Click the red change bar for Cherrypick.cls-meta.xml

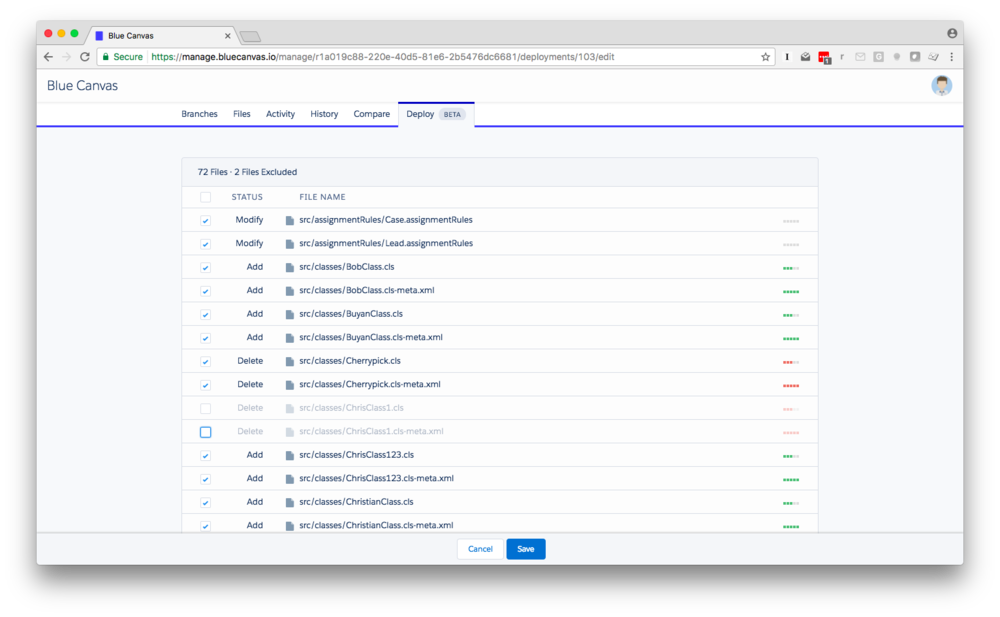click(791, 386)
